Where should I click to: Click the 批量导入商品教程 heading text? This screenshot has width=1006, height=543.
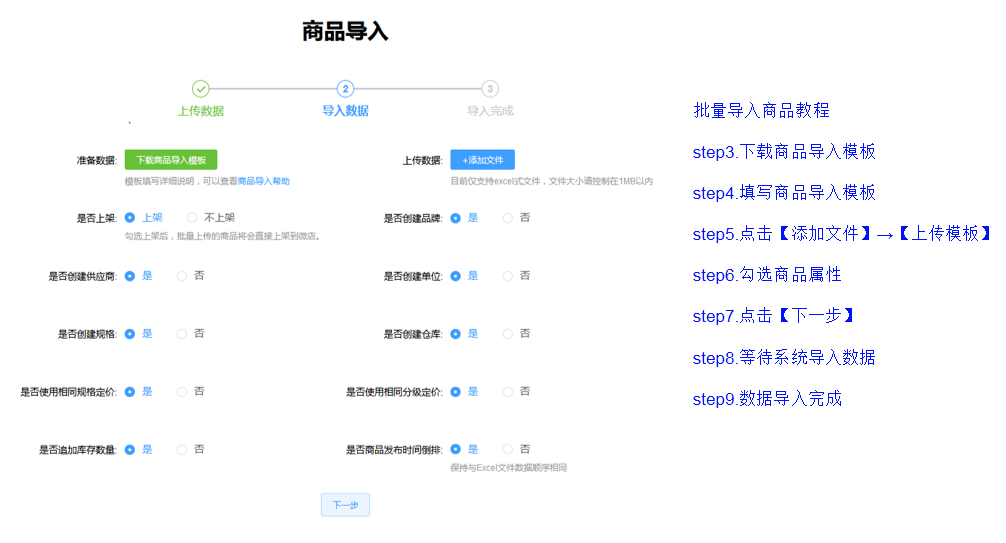[x=762, y=110]
